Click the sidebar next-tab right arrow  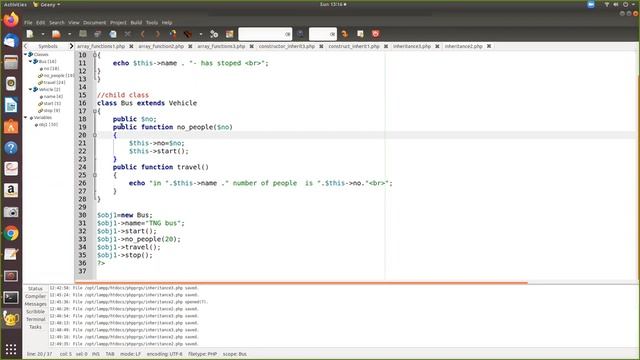point(71,47)
